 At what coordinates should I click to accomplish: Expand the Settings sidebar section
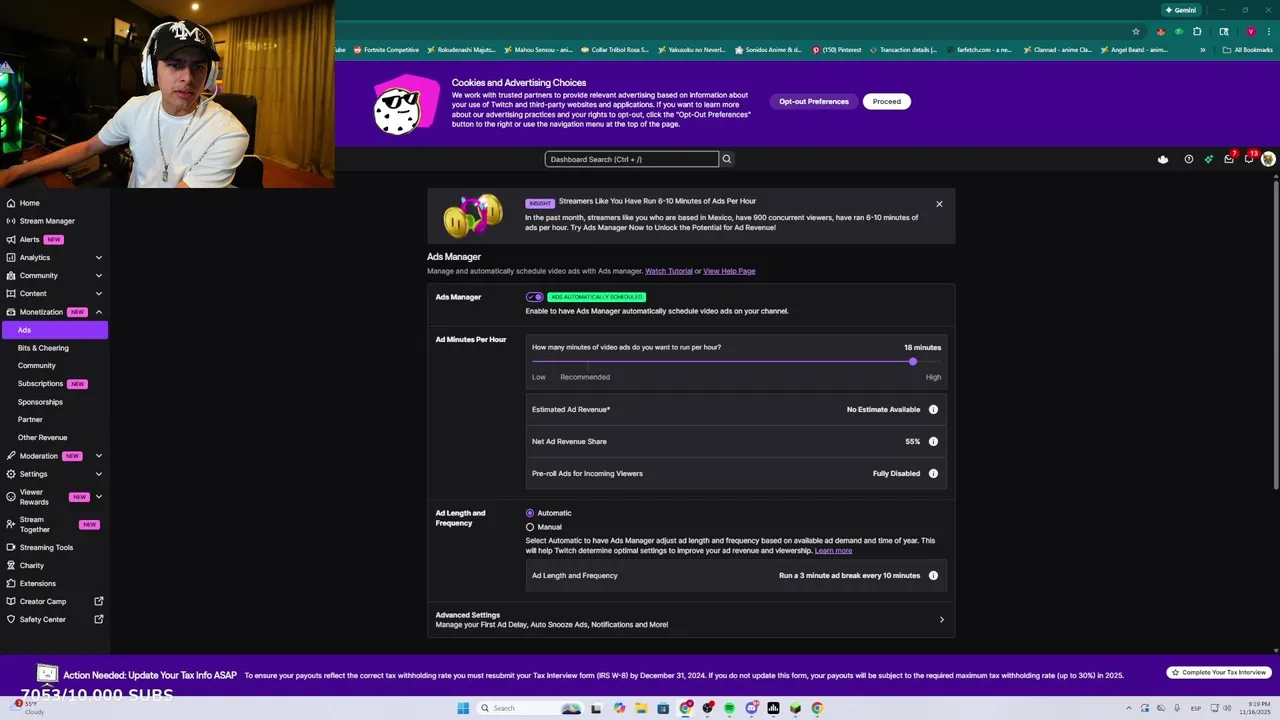click(x=98, y=474)
